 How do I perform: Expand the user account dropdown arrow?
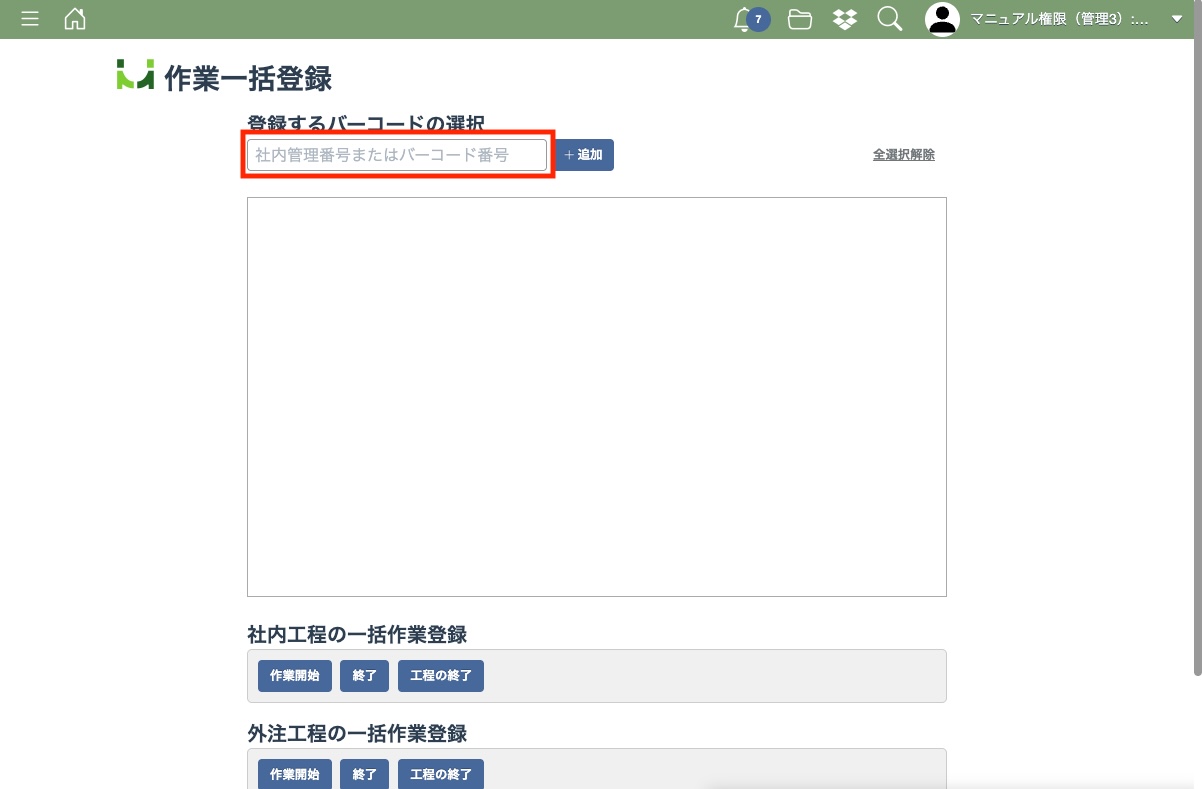pyautogui.click(x=1176, y=19)
